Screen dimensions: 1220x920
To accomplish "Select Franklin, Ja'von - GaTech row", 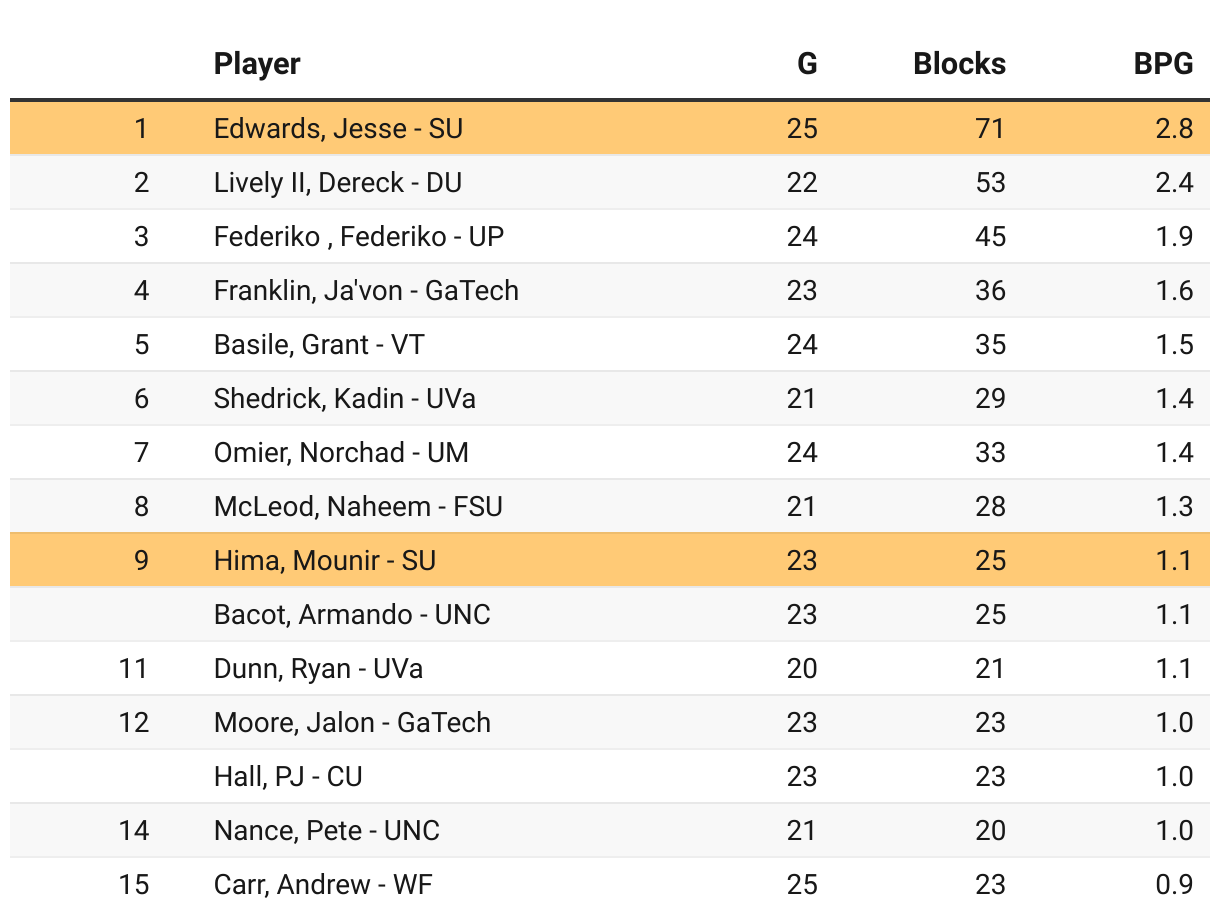I will 366,290.
